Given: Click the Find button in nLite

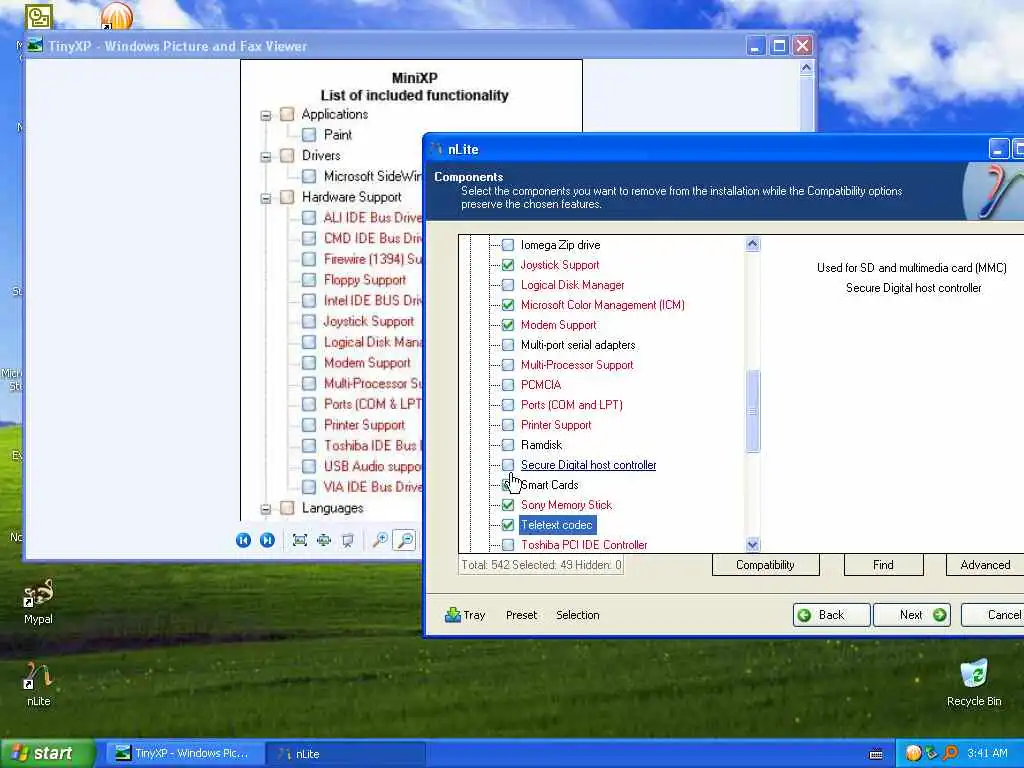Looking at the screenshot, I should (x=884, y=565).
